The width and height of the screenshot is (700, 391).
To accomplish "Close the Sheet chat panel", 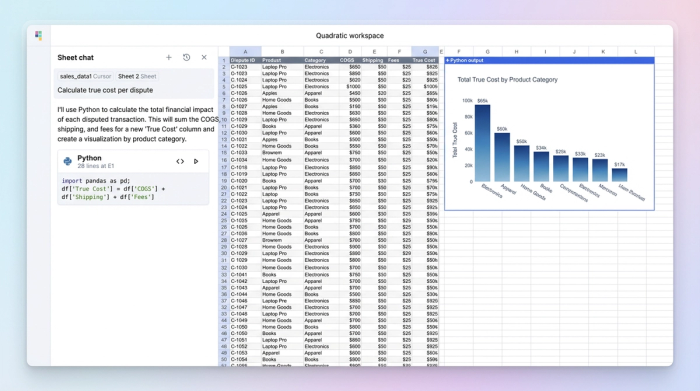I will (204, 58).
